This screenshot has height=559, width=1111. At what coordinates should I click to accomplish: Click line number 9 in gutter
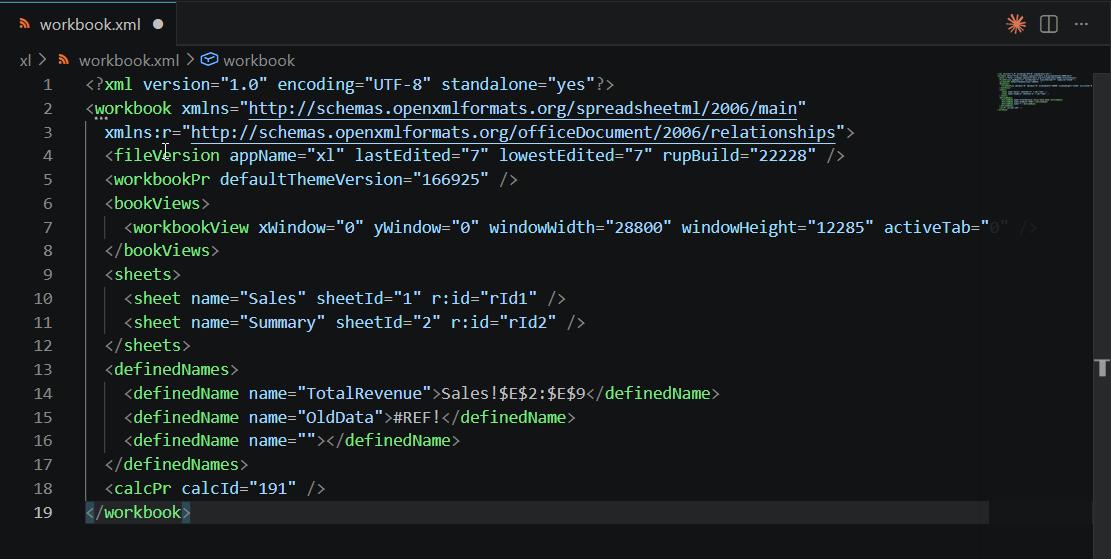pos(47,274)
